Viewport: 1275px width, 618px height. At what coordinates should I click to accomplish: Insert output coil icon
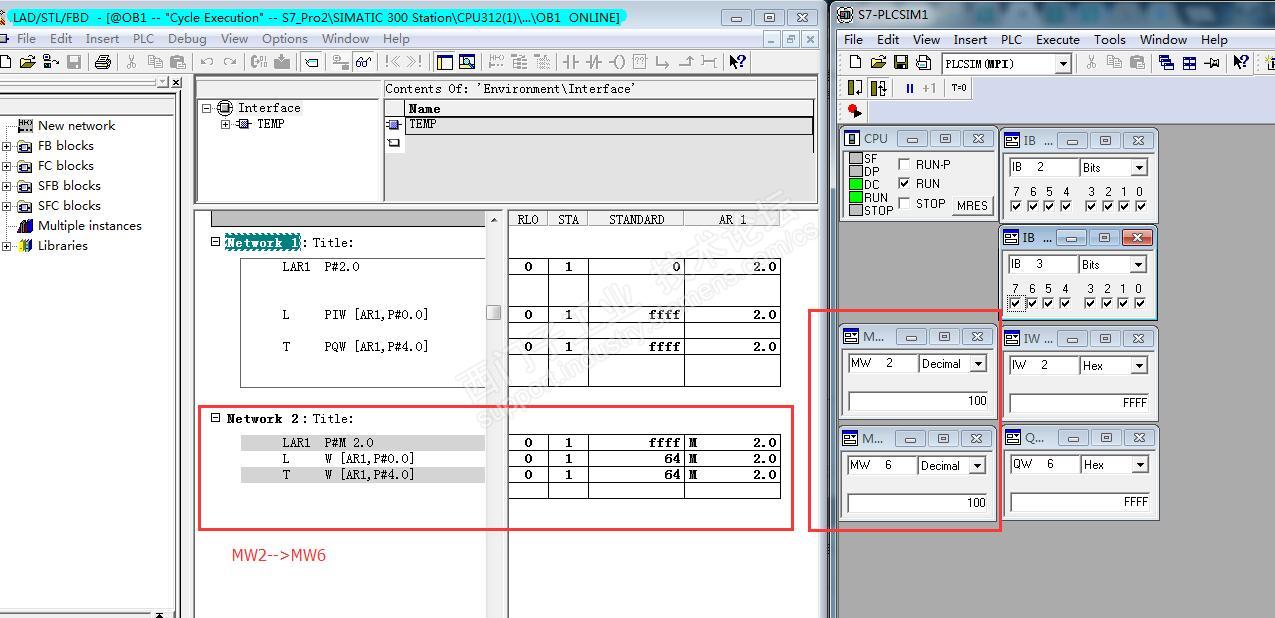pyautogui.click(x=617, y=62)
